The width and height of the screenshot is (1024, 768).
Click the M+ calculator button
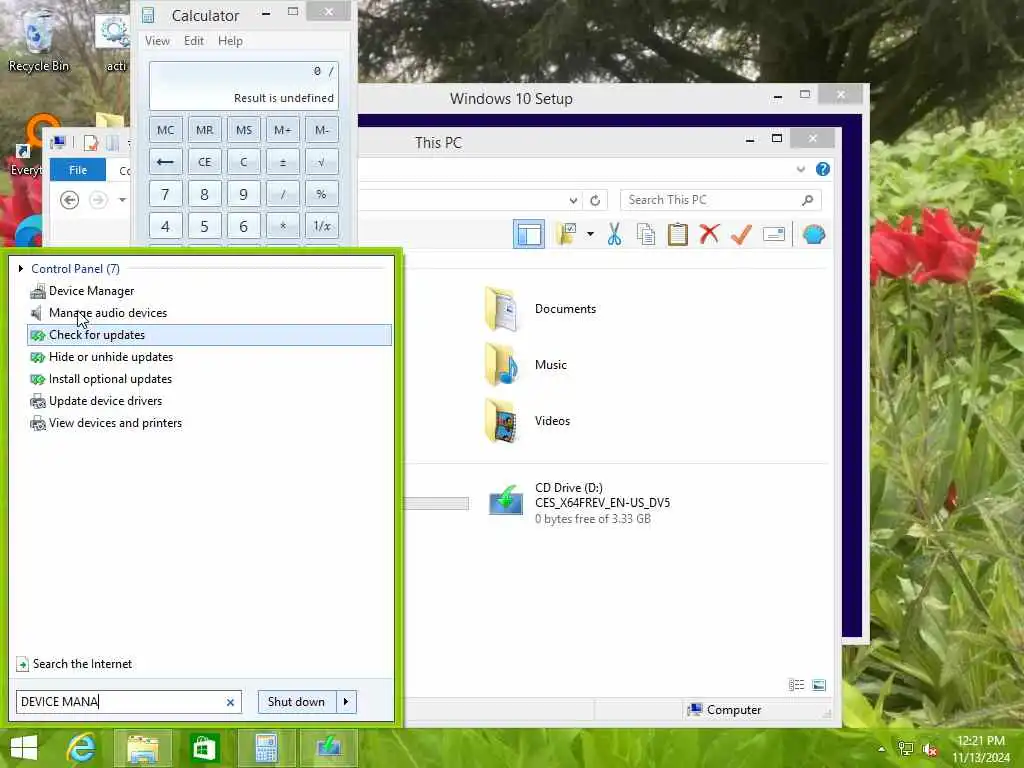[283, 130]
